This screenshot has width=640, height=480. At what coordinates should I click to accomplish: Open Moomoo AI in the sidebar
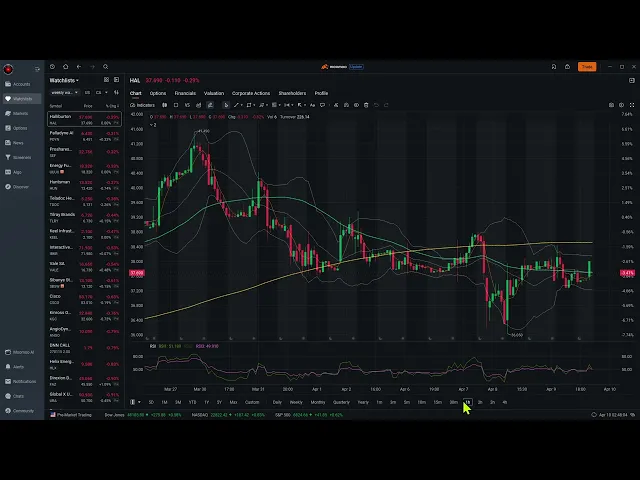pyautogui.click(x=20, y=352)
